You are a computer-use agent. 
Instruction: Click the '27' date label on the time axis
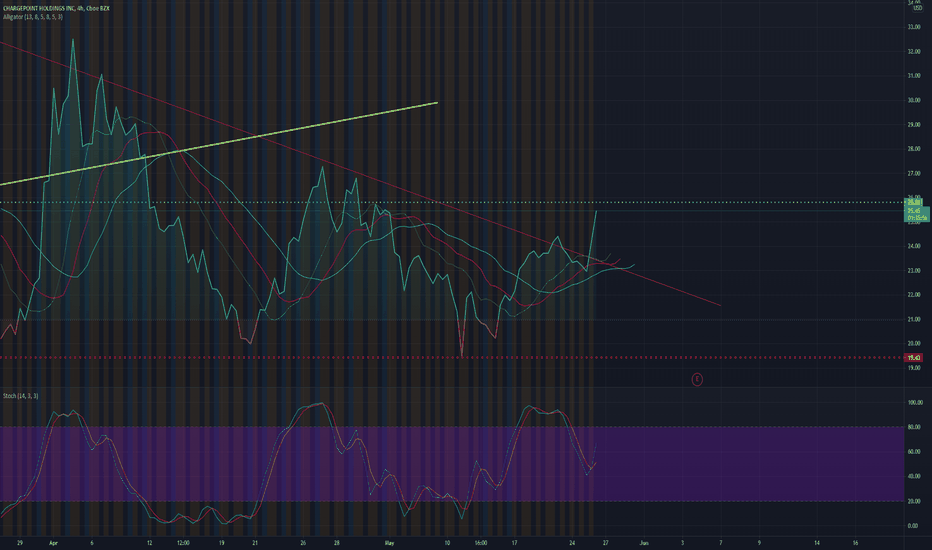point(606,543)
